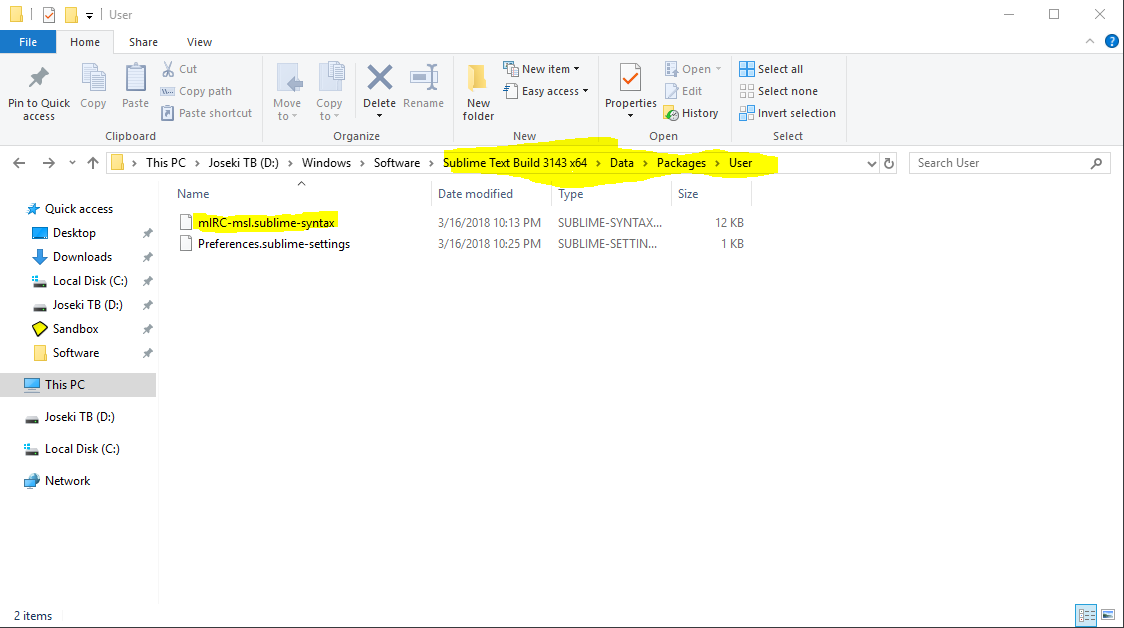Click Packages breadcrumb in address bar
1124x628 pixels.
pos(681,163)
